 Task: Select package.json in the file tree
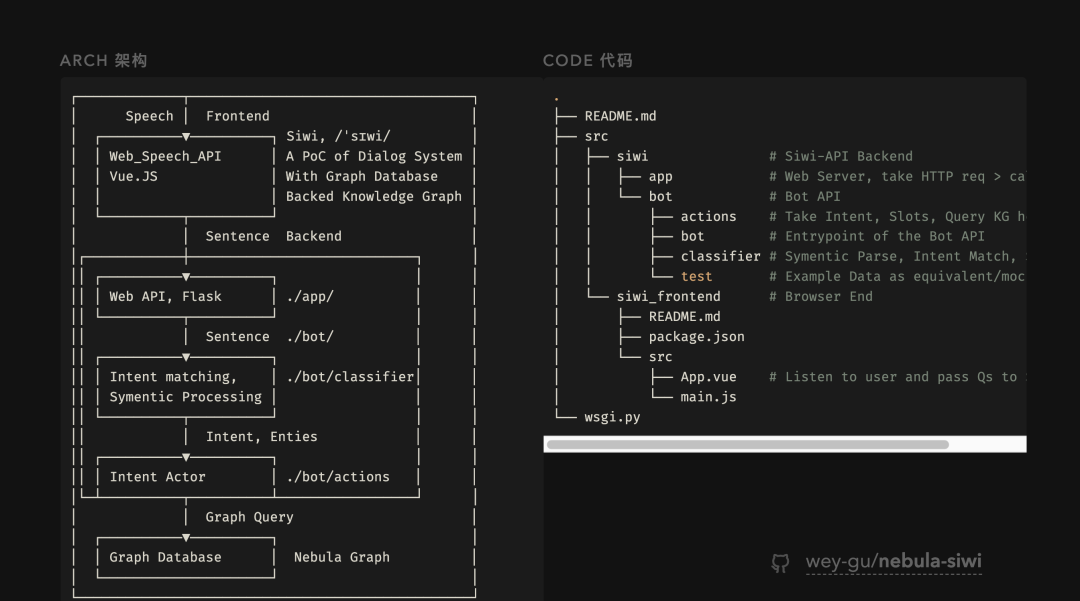696,336
